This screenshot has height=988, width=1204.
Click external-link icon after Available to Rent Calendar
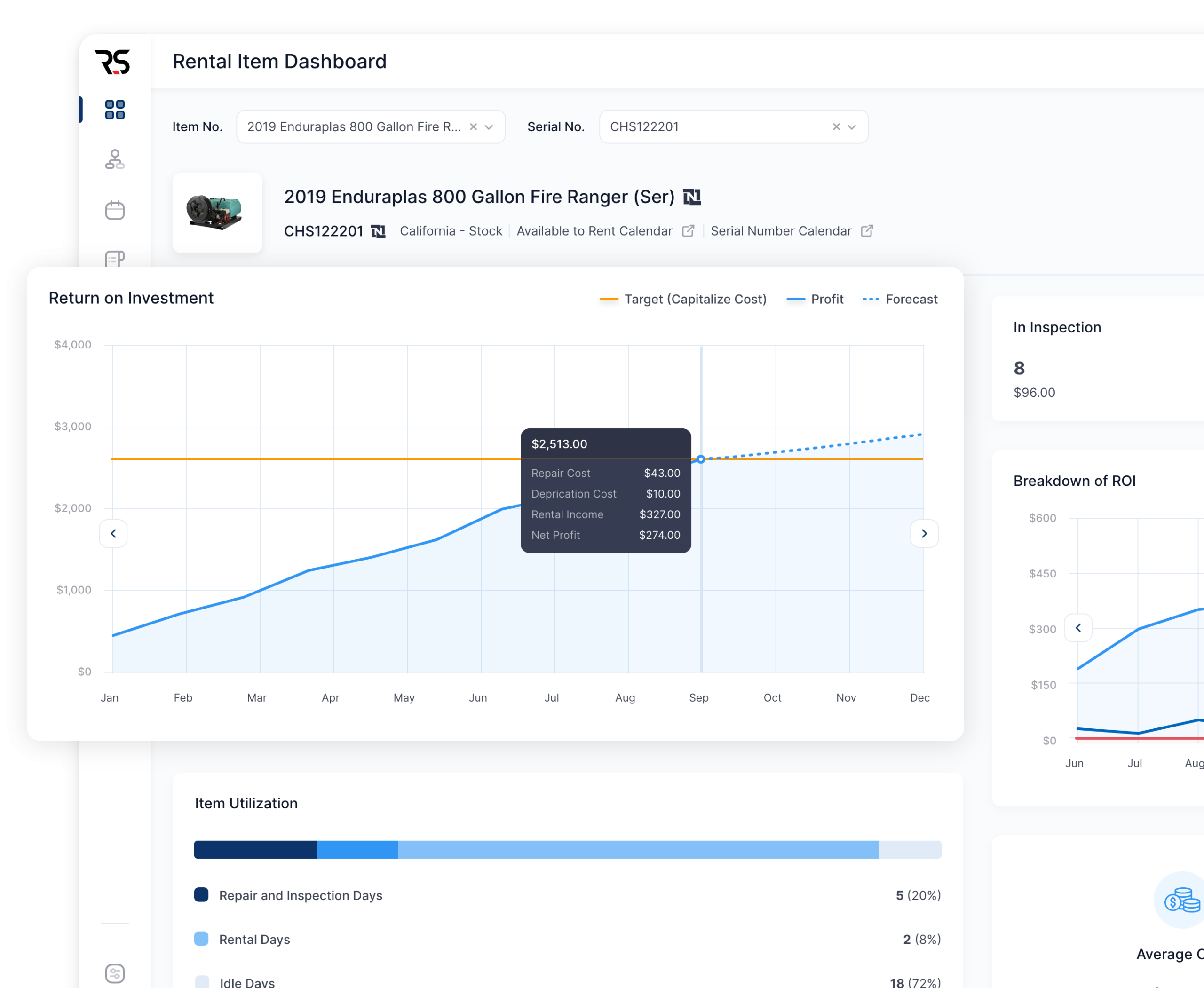point(688,231)
